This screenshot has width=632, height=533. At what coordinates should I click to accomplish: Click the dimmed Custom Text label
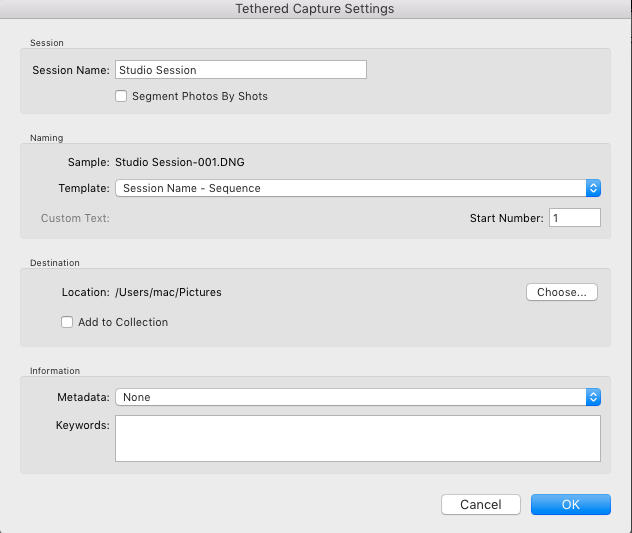tap(75, 218)
